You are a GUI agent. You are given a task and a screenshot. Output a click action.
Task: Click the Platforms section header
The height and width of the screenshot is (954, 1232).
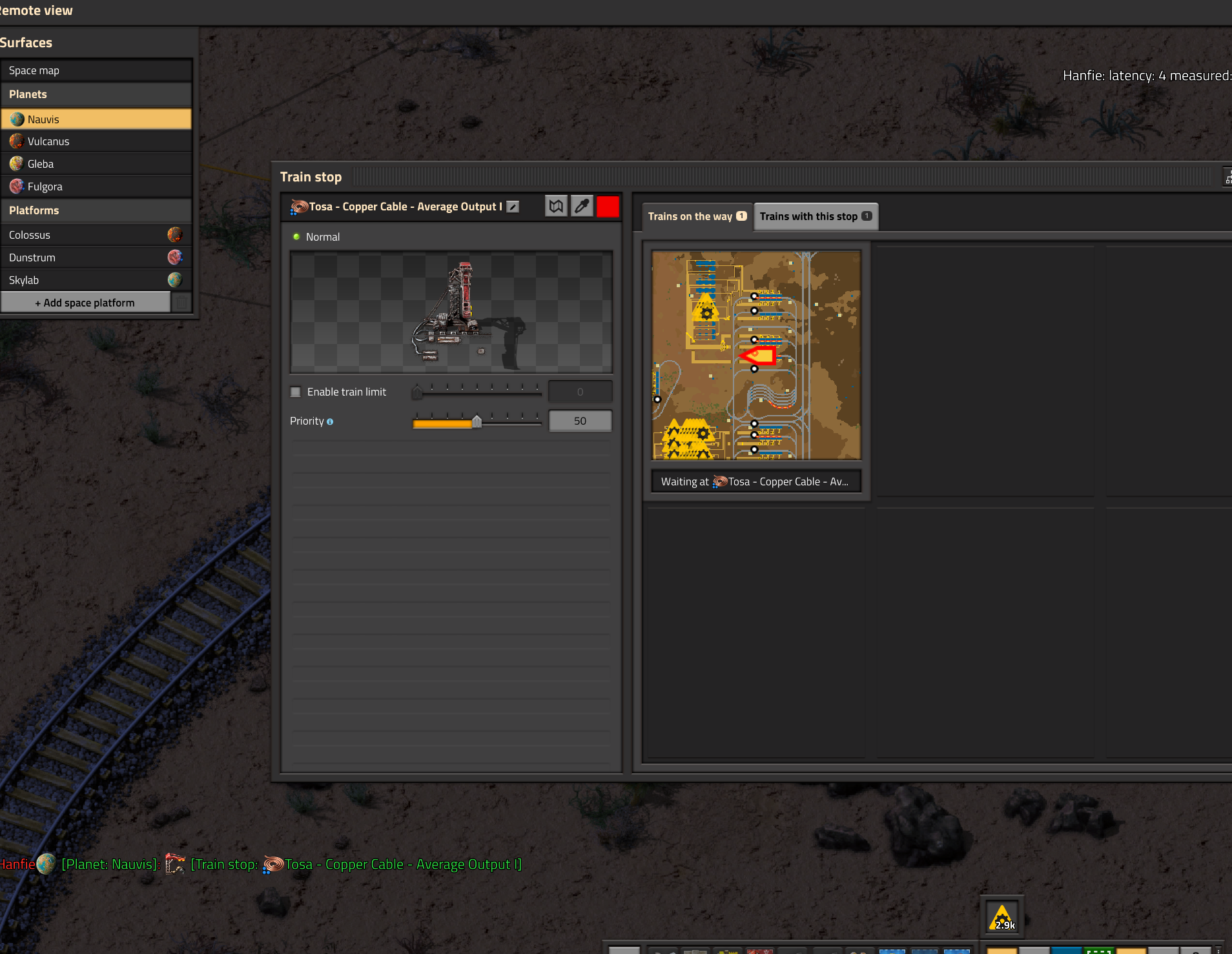click(x=96, y=210)
